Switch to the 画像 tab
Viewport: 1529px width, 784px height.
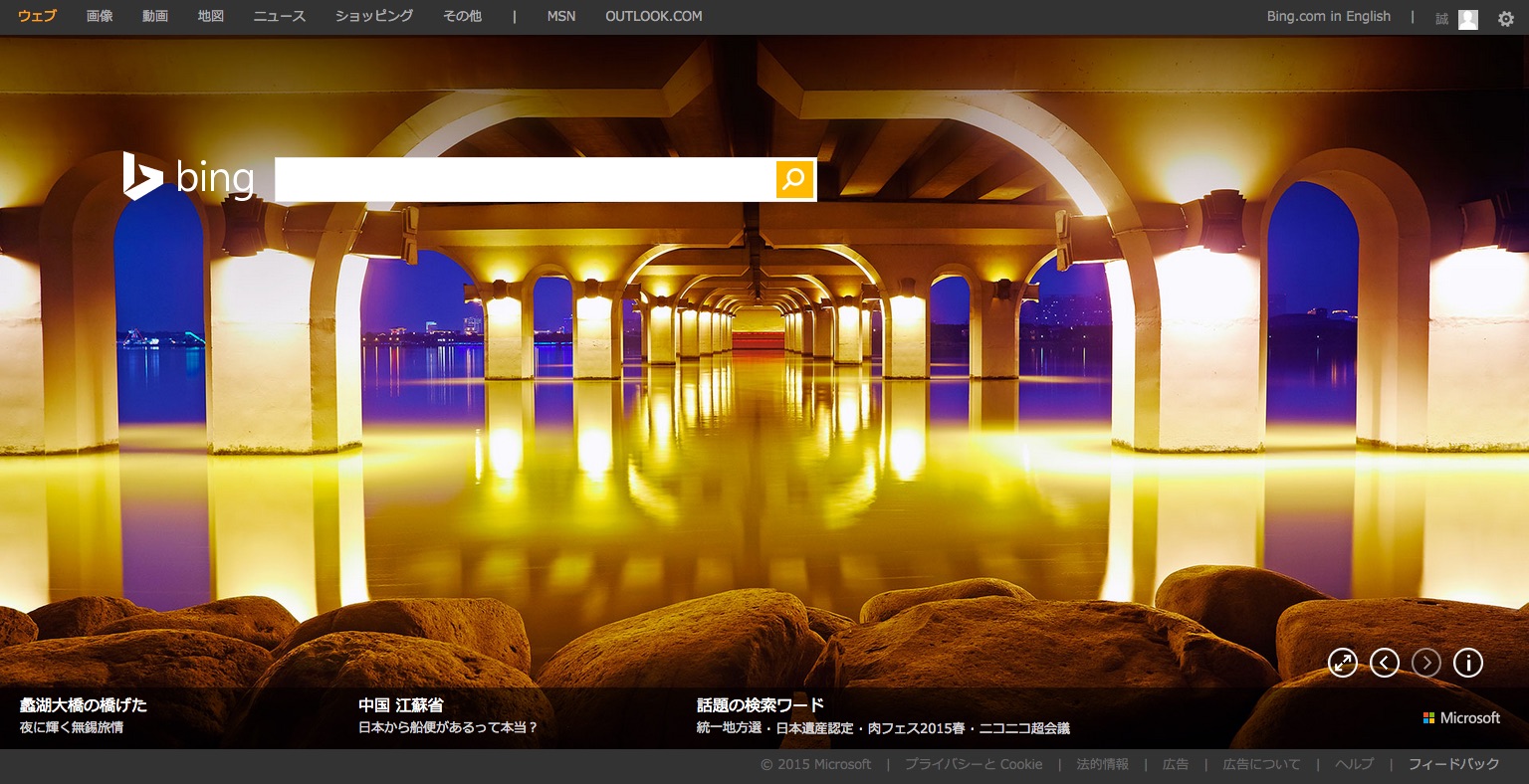point(100,16)
